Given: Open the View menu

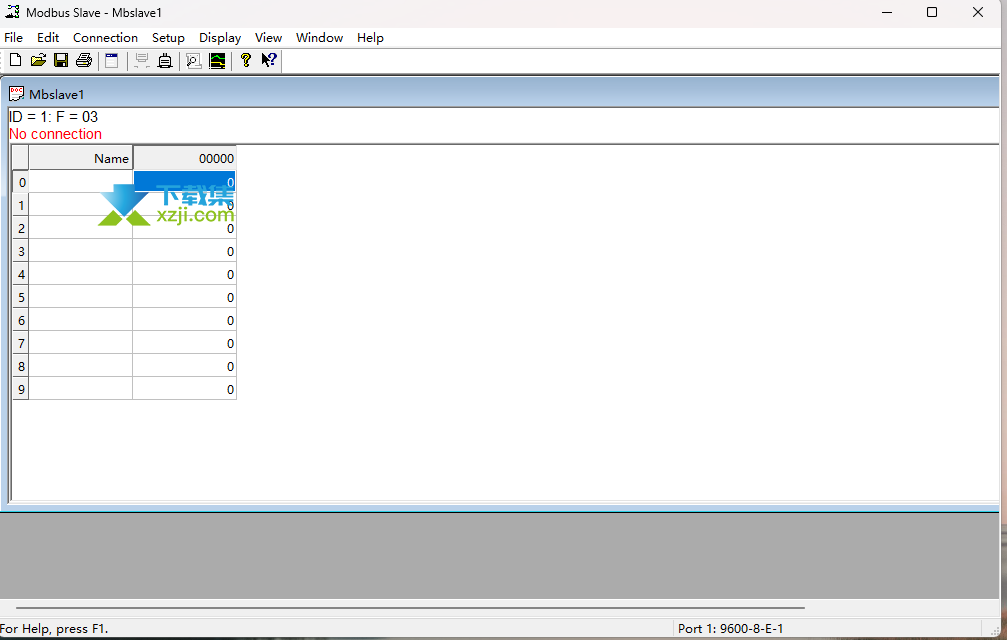Looking at the screenshot, I should click(268, 38).
